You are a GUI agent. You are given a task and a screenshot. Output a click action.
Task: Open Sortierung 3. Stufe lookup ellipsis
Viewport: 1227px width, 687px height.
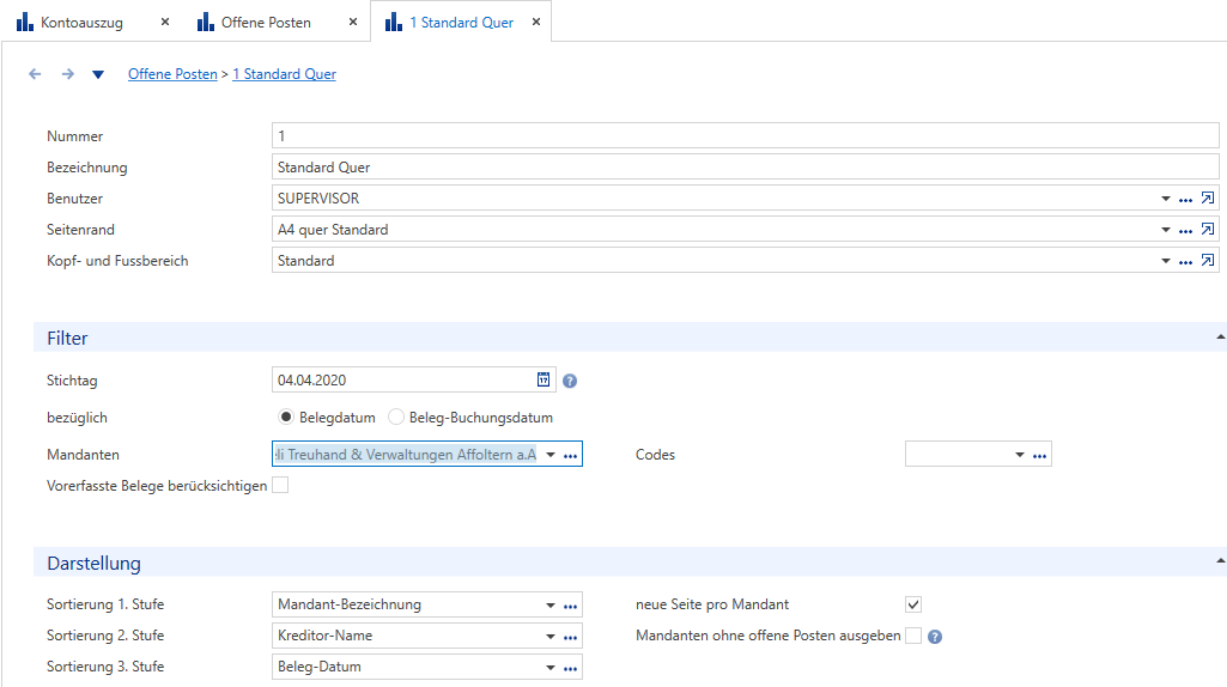(x=570, y=668)
